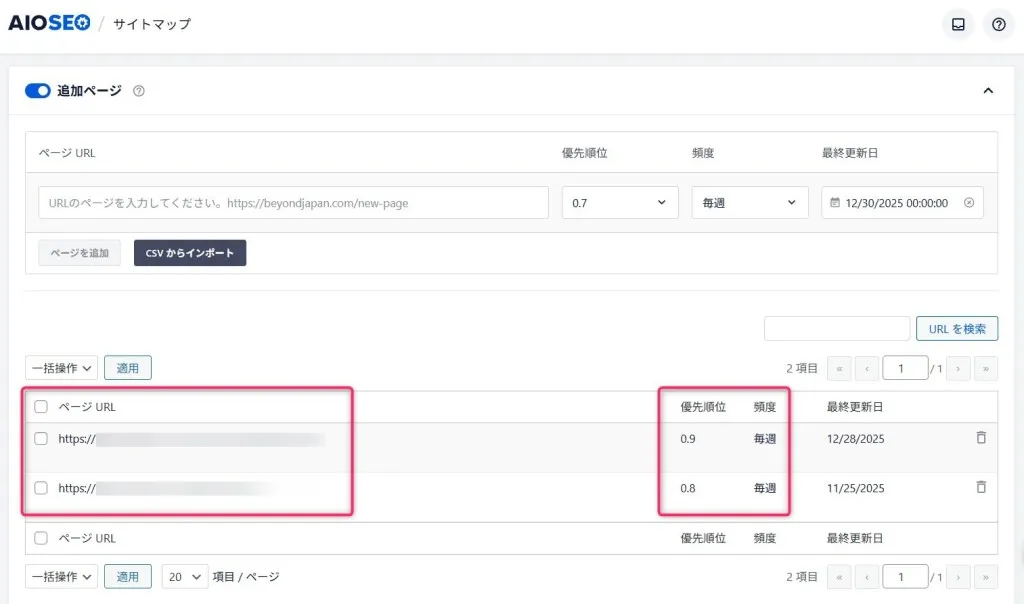
Task: Click the help question mark icon in header
Action: (998, 25)
